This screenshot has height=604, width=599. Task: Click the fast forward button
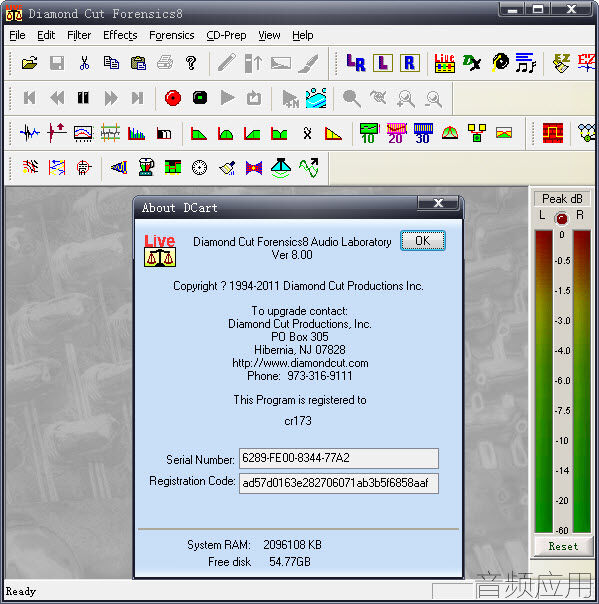point(111,98)
